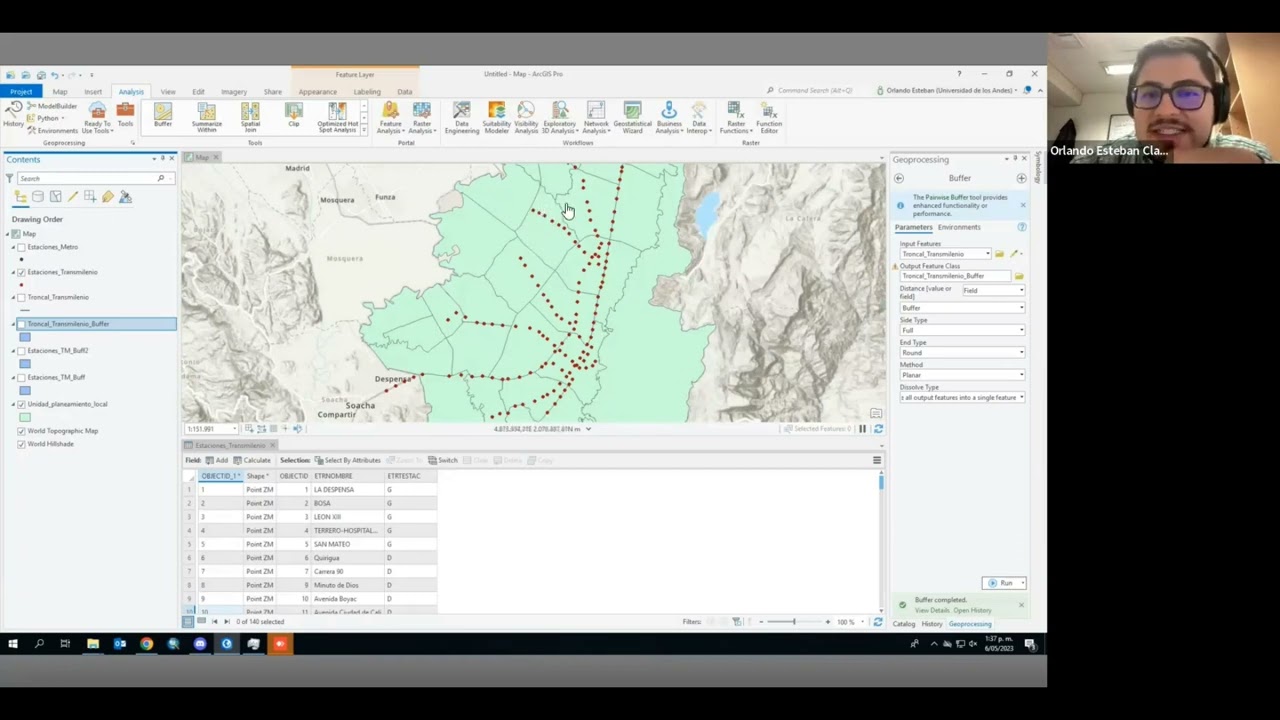
Task: Toggle Troncal_Transmilenio_Buffer layer visibility
Action: click(21, 324)
